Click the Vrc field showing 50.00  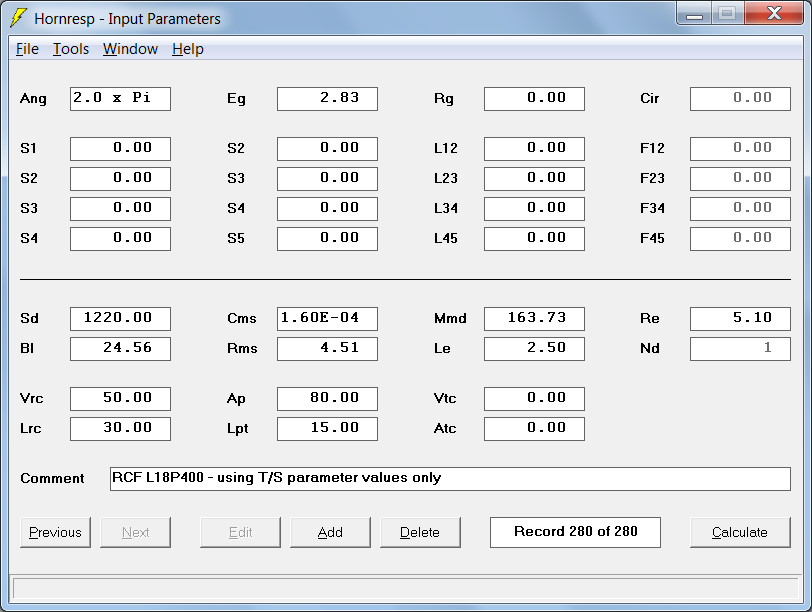[x=120, y=399]
